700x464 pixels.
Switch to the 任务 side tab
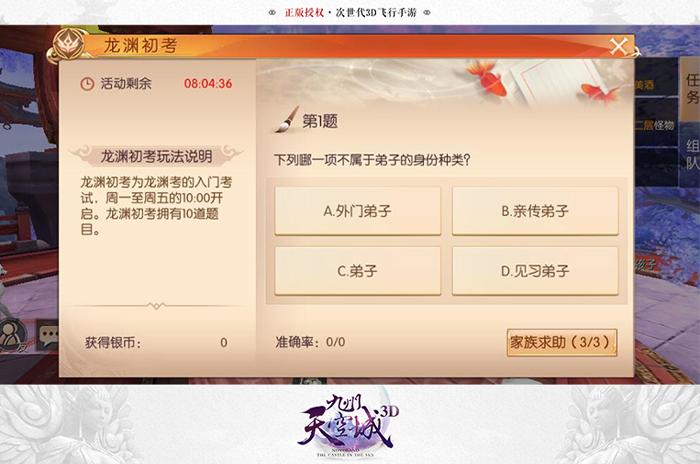point(692,88)
